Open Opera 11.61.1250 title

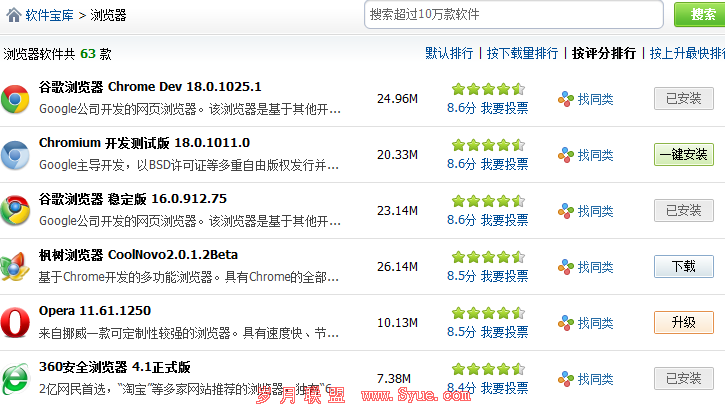click(95, 311)
